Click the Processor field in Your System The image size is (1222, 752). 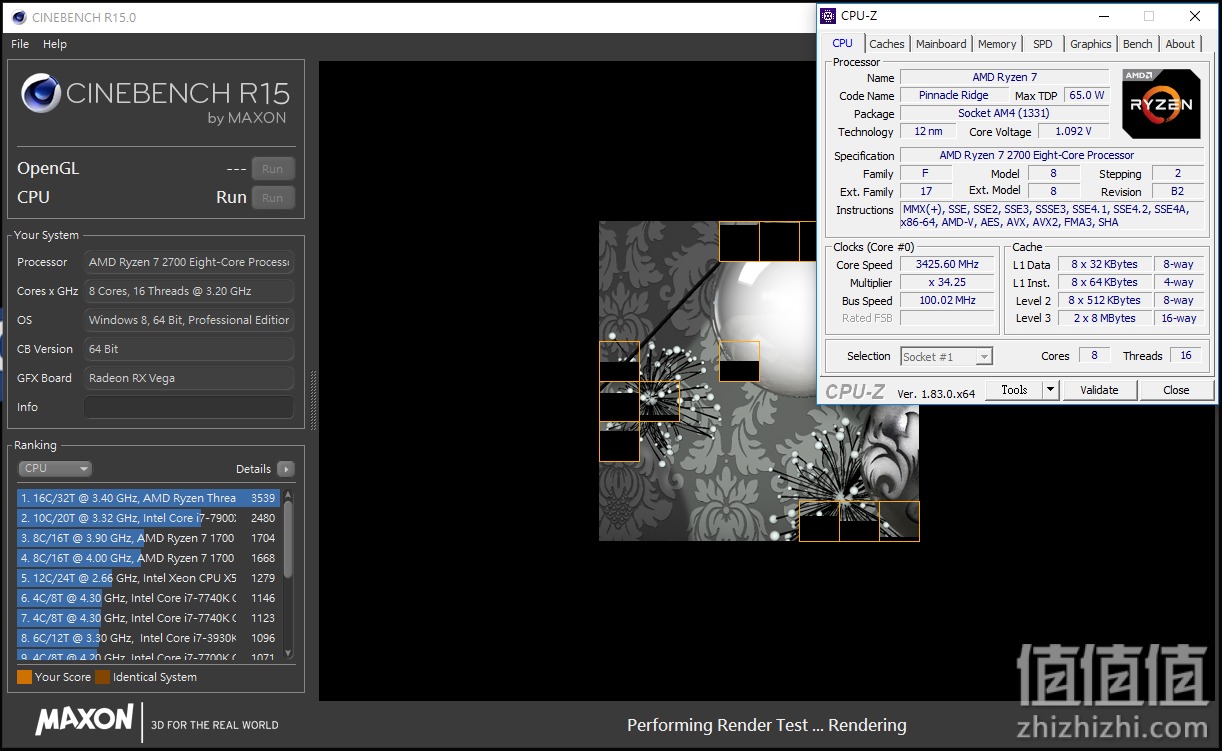pyautogui.click(x=189, y=262)
